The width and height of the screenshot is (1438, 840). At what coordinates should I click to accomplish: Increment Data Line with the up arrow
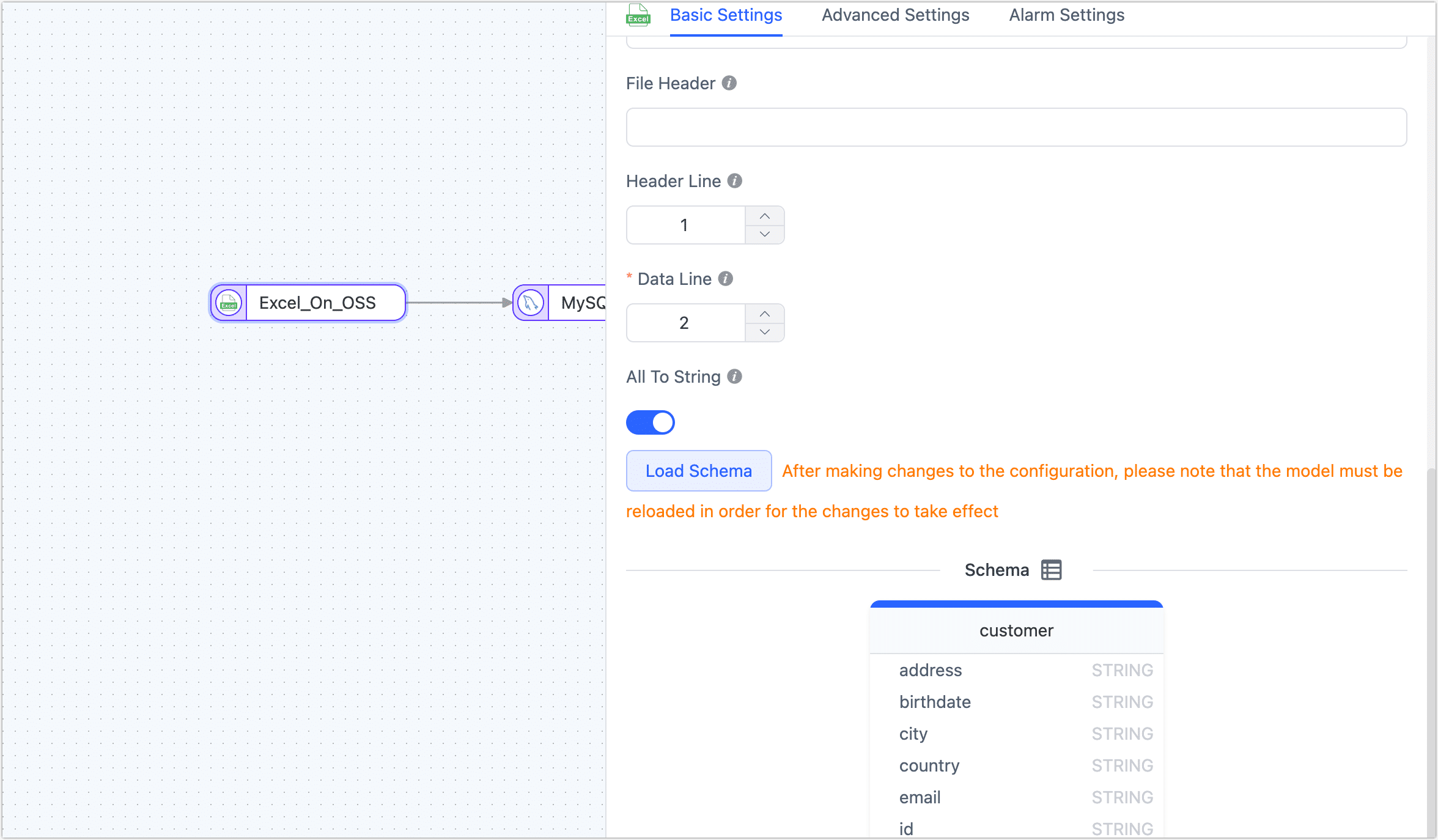764,314
